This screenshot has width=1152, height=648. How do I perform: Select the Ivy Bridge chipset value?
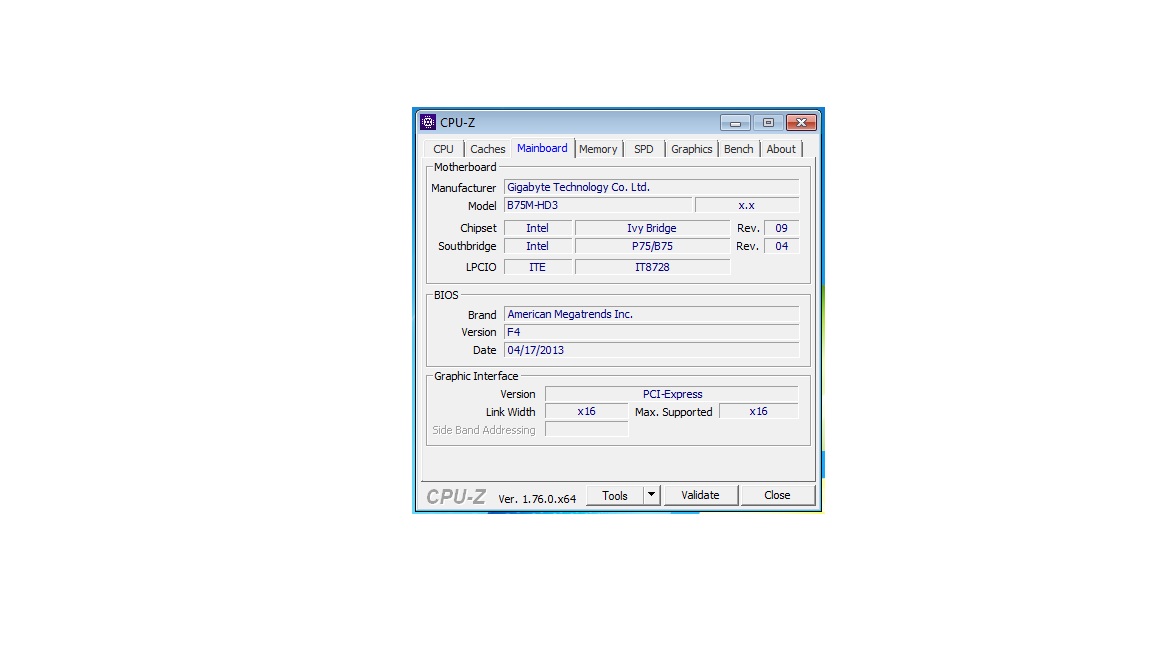pos(652,228)
